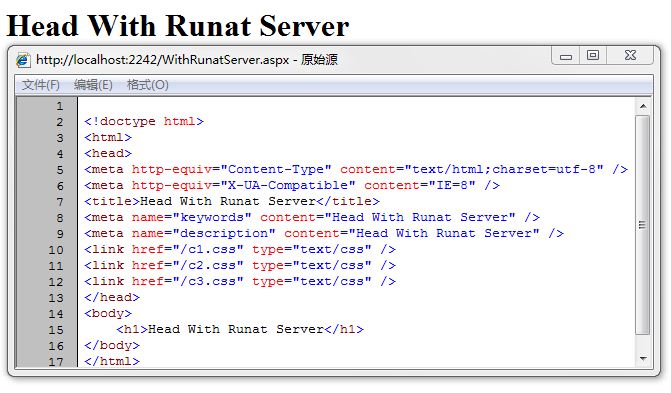Viewport: 671px width, 393px height.
Task: Click line number 10 in gutter
Action: tap(56, 250)
